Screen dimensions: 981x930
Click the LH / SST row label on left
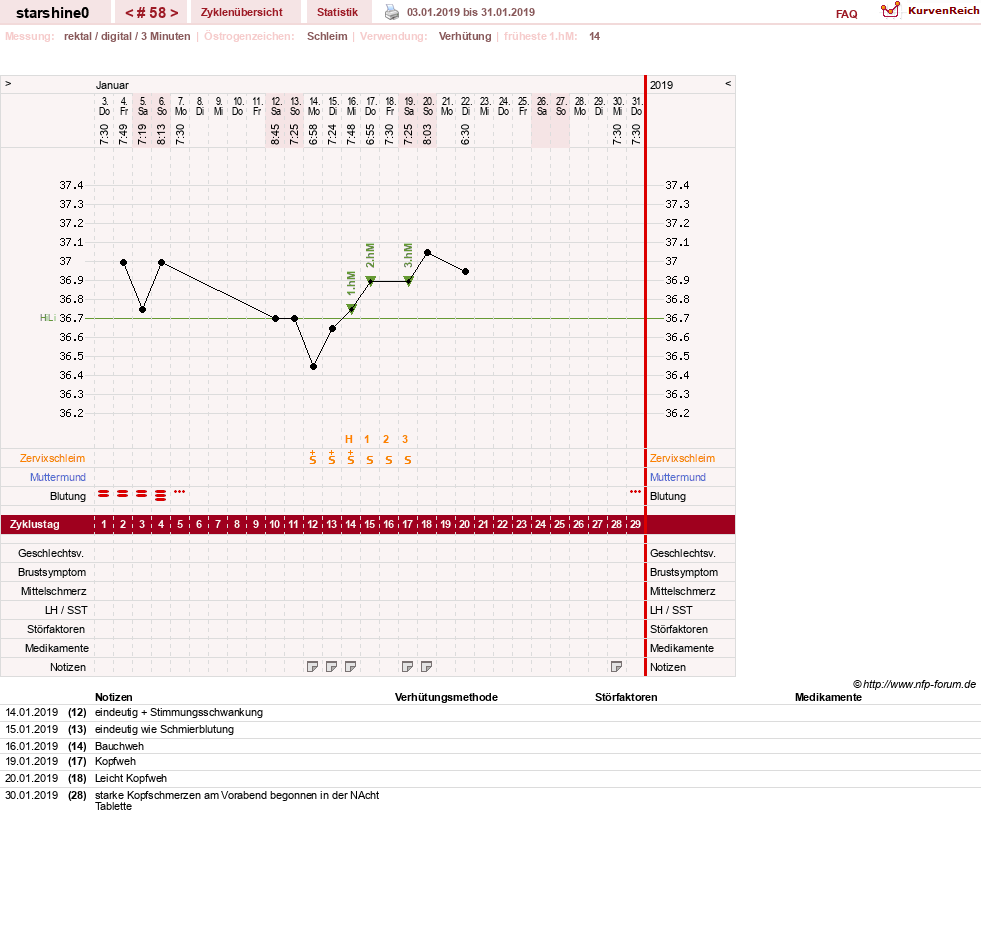pos(66,610)
